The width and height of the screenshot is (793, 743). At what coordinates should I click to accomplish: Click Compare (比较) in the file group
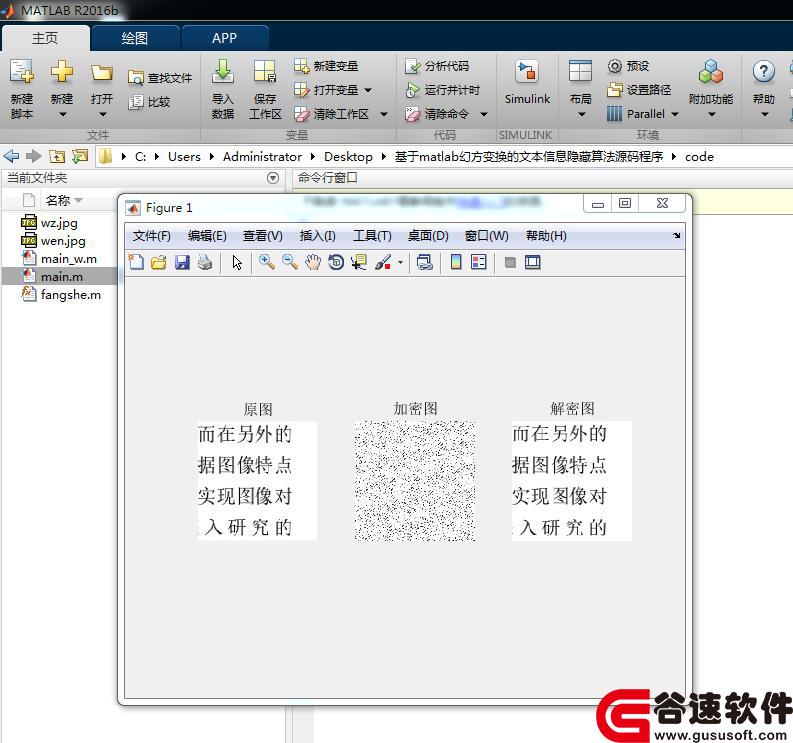(x=149, y=102)
